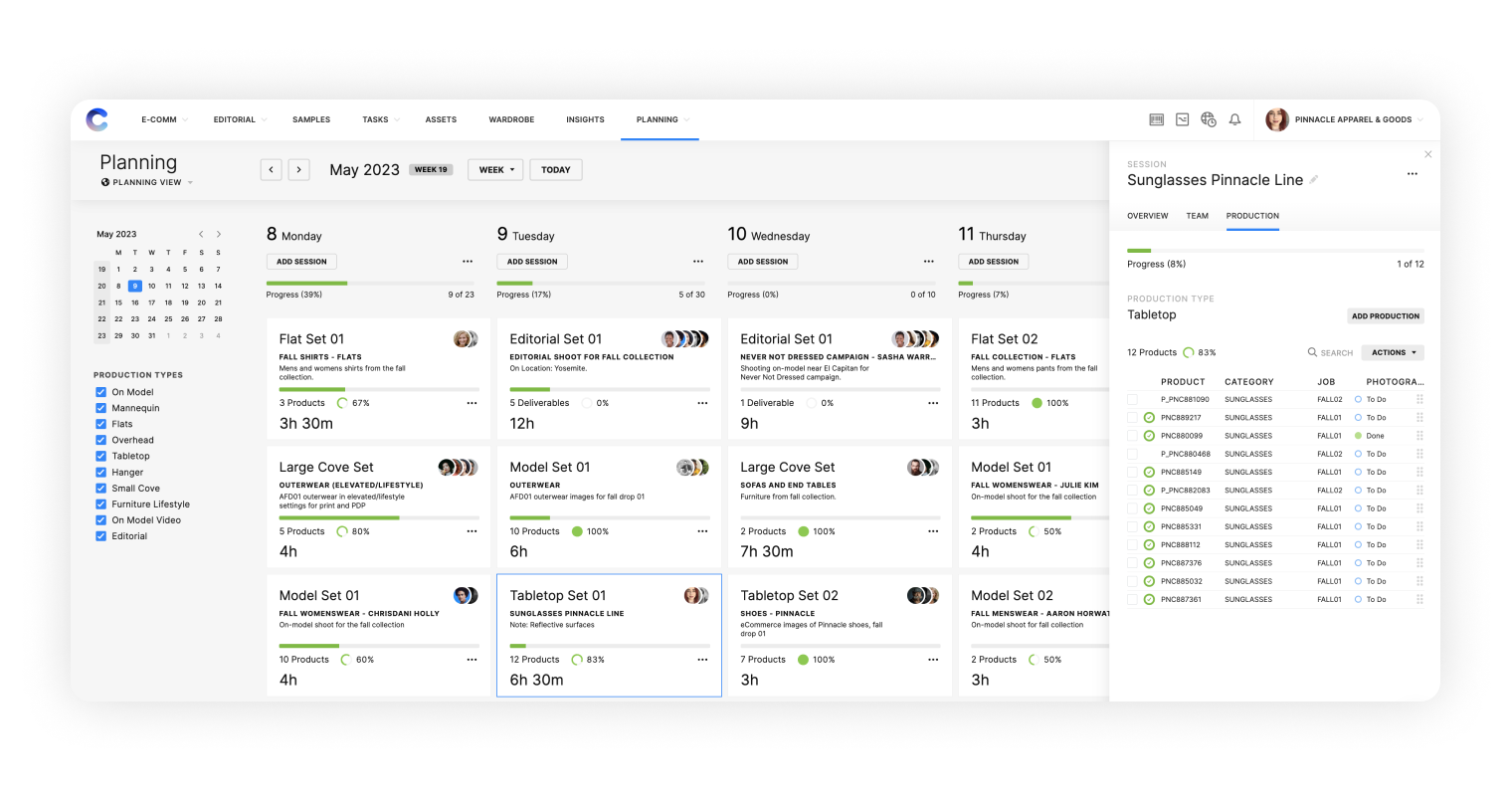Select the checkbox for product P_PNC881090

[1133, 399]
